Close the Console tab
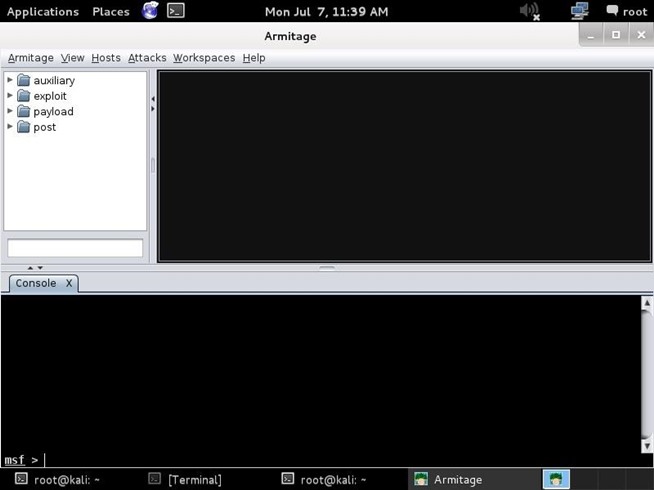The height and width of the screenshot is (490, 654). (x=69, y=284)
